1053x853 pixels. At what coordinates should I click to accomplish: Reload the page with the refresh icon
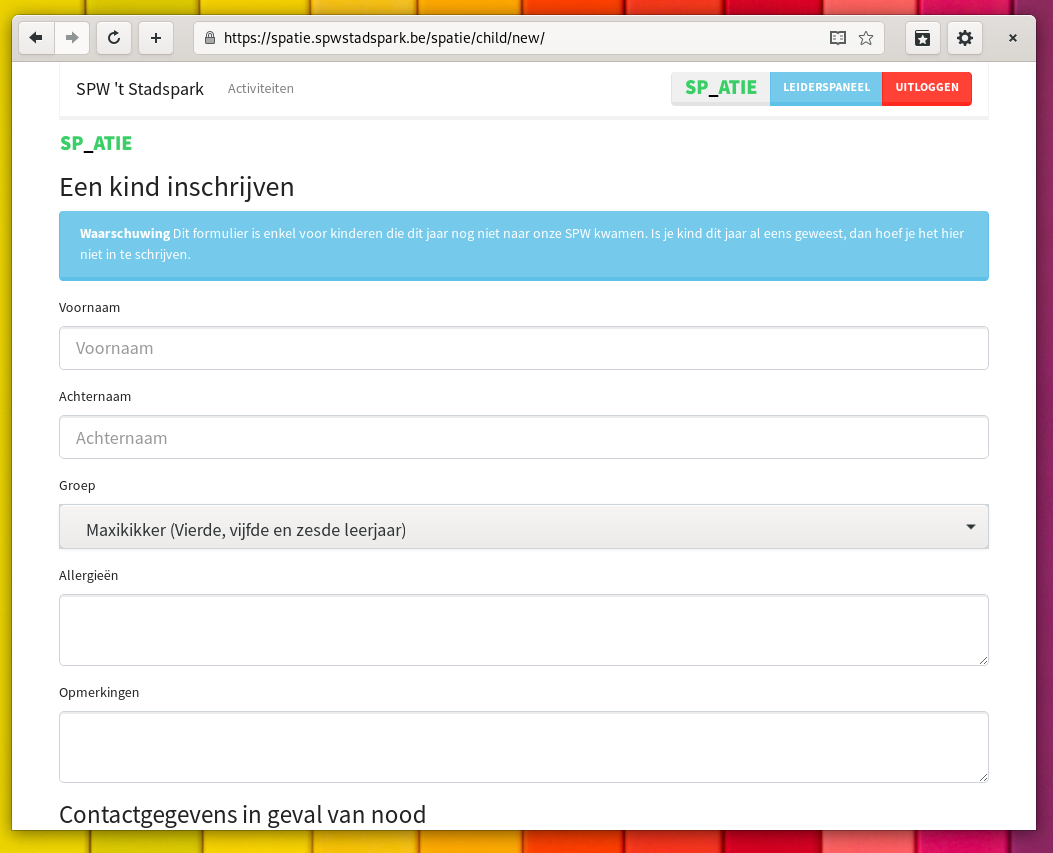[x=114, y=38]
